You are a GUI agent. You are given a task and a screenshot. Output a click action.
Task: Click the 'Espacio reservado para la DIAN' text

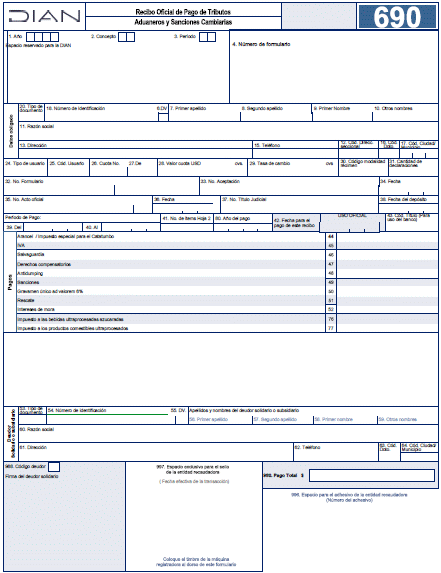point(39,46)
